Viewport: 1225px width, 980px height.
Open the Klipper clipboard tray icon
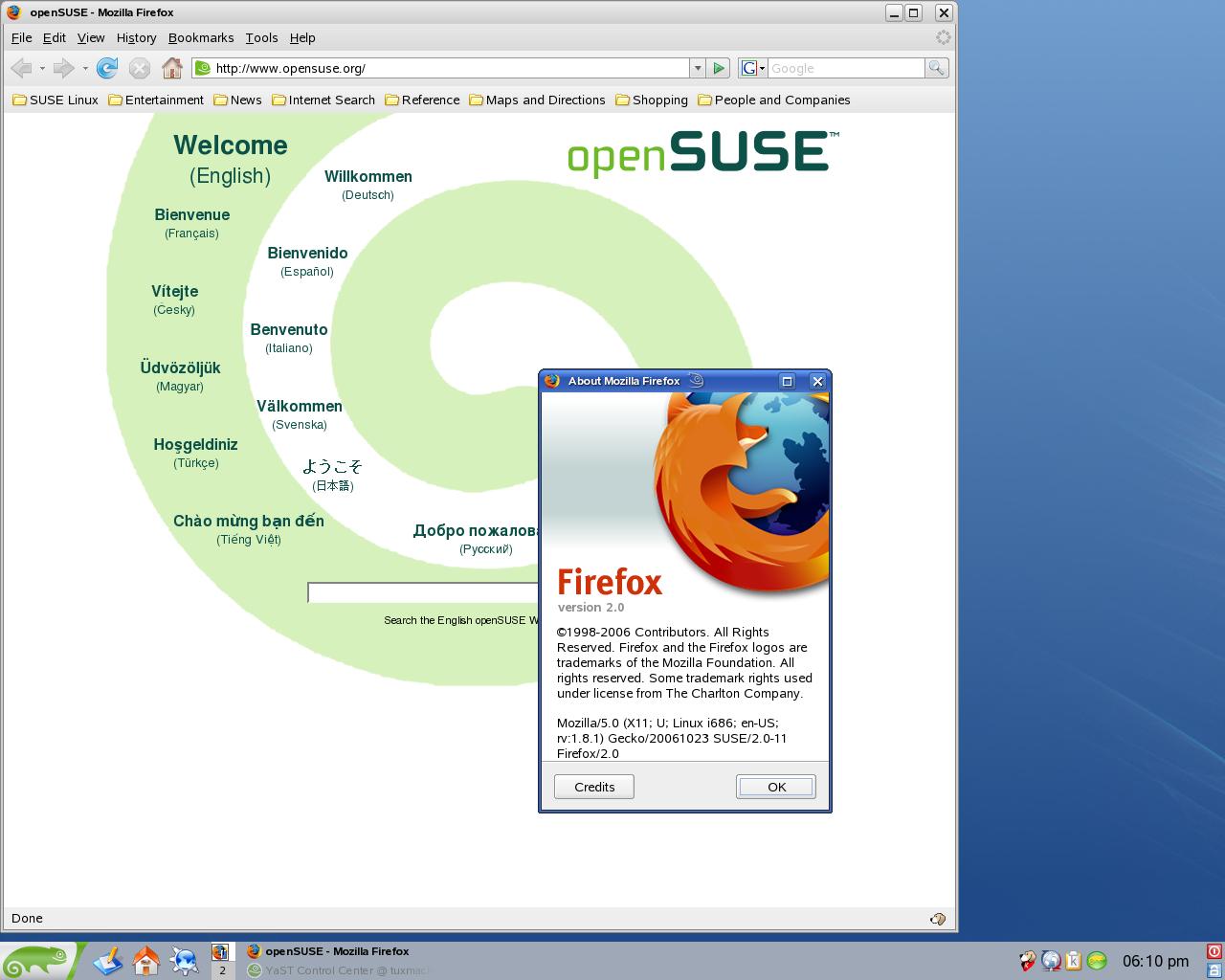click(x=1074, y=961)
